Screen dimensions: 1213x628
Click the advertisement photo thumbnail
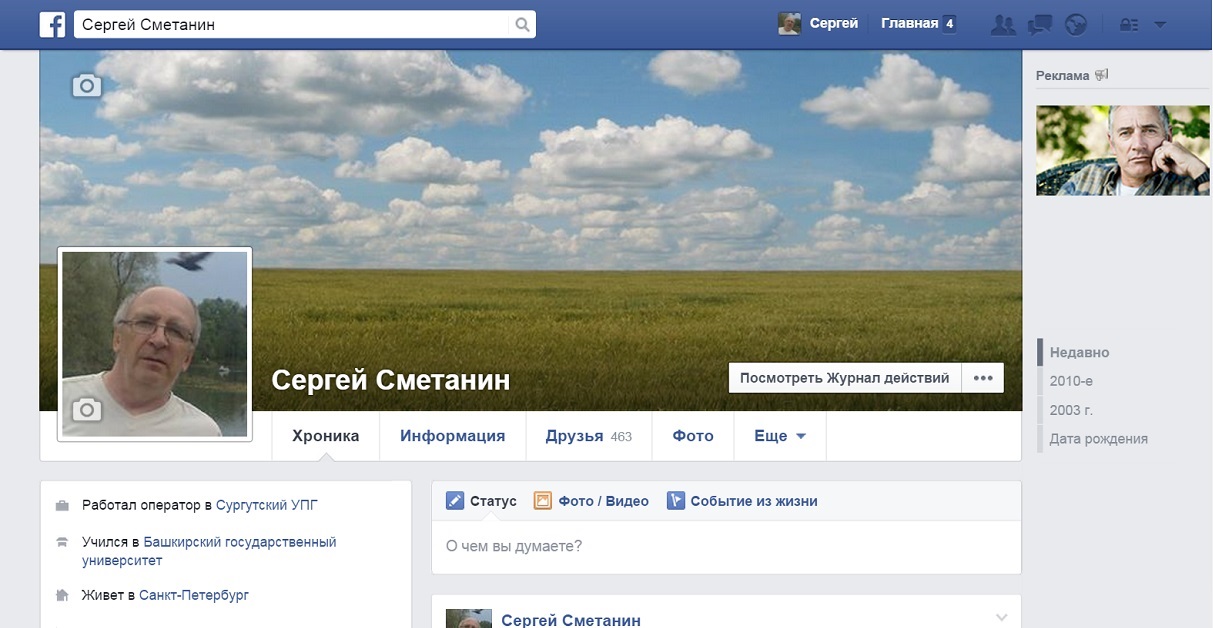point(1123,150)
